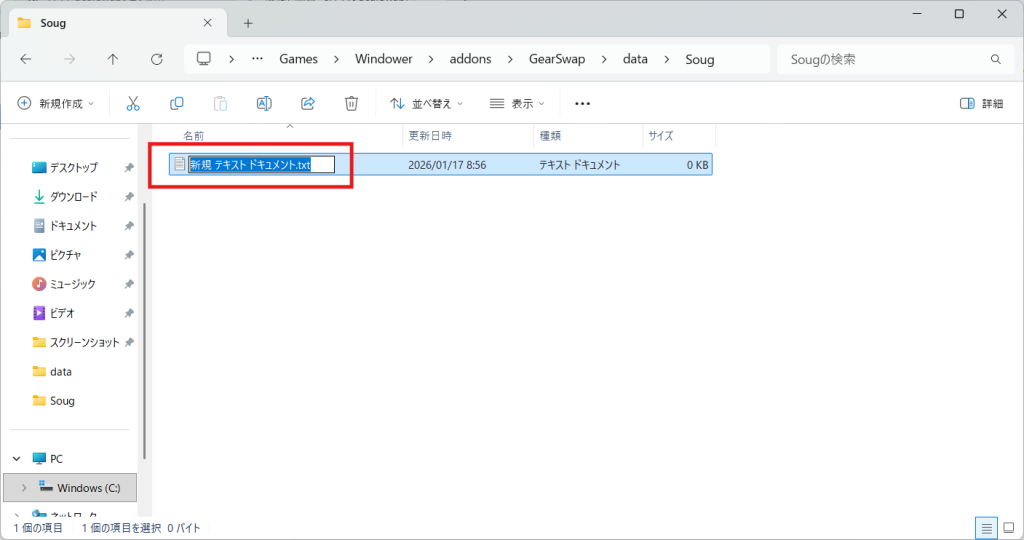Sort files by 更新日時 column header
Viewport: 1024px width, 540px height.
point(430,135)
